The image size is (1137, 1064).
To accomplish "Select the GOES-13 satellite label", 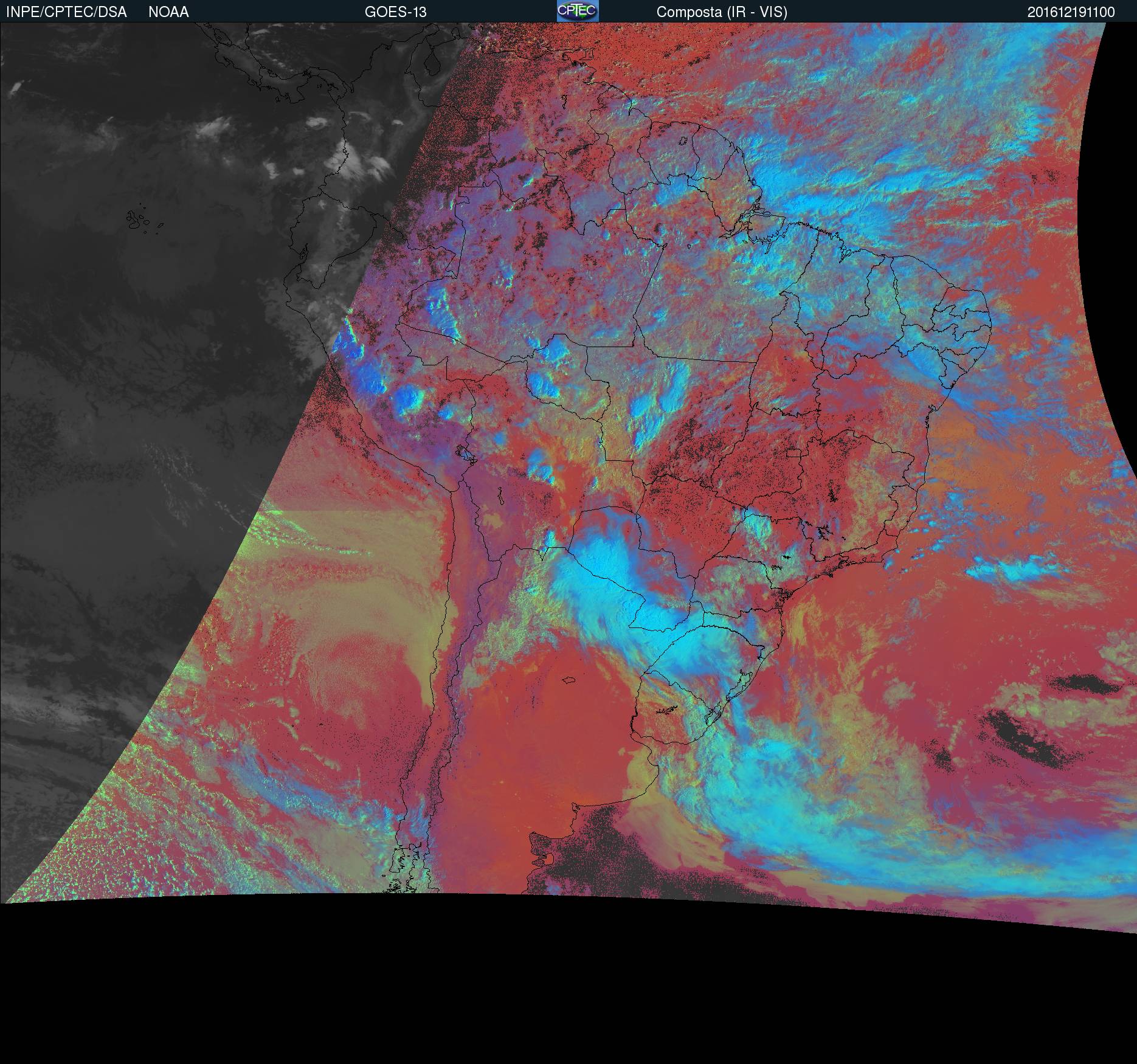I will pyautogui.click(x=396, y=12).
